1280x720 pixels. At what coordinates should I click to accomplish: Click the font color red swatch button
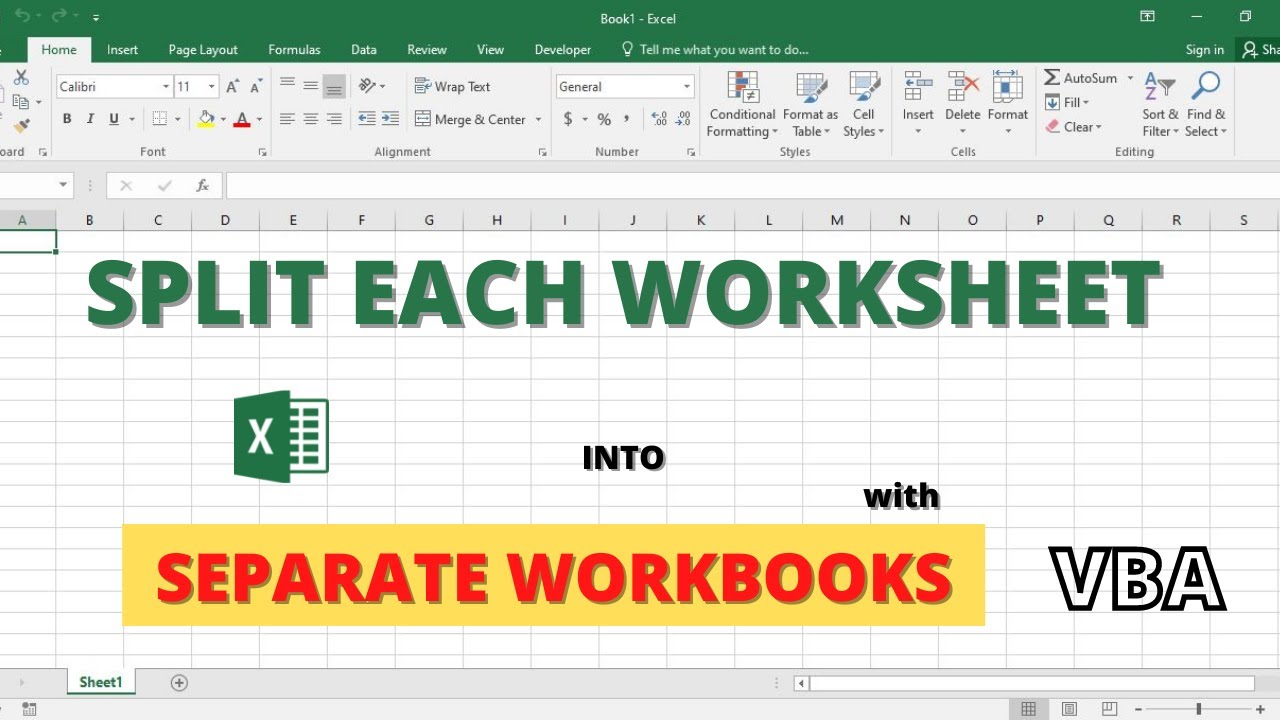point(241,119)
